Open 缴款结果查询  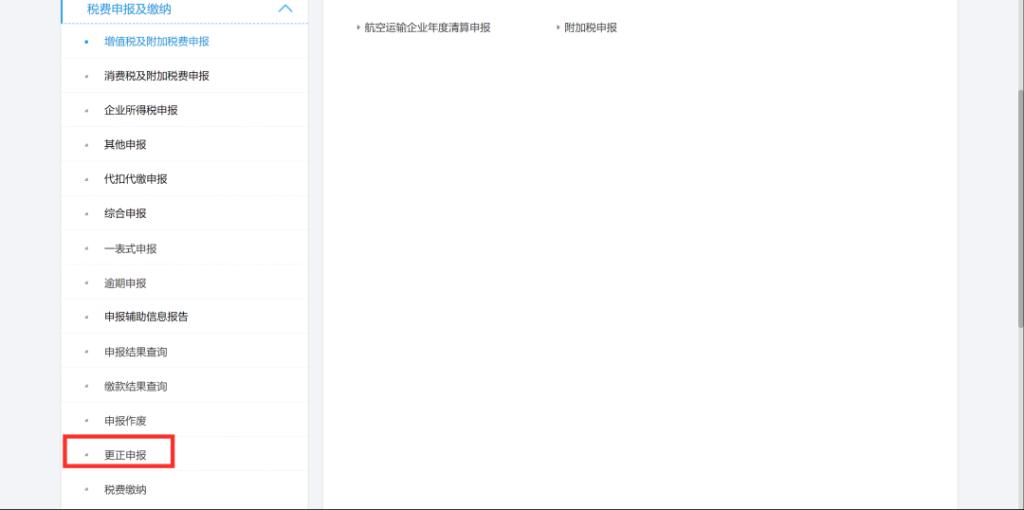click(136, 386)
